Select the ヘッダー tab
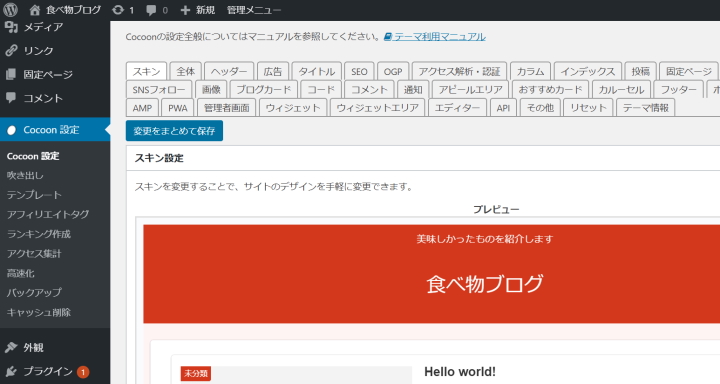Viewport: 720px width, 384px height. pyautogui.click(x=229, y=71)
